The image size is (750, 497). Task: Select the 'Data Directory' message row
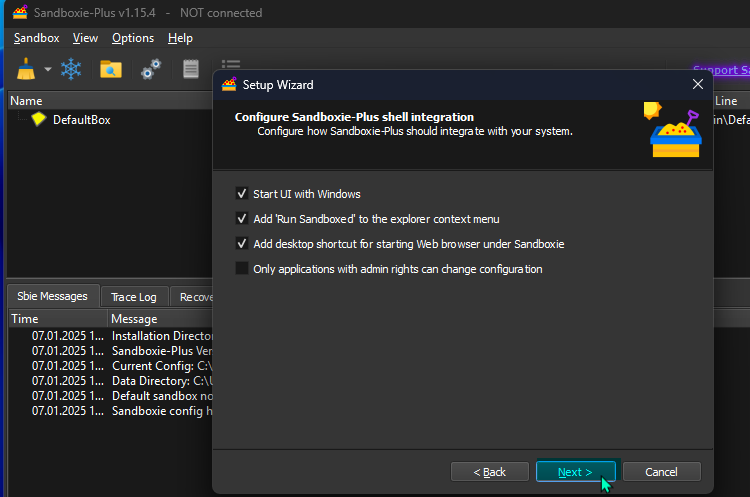(110, 381)
